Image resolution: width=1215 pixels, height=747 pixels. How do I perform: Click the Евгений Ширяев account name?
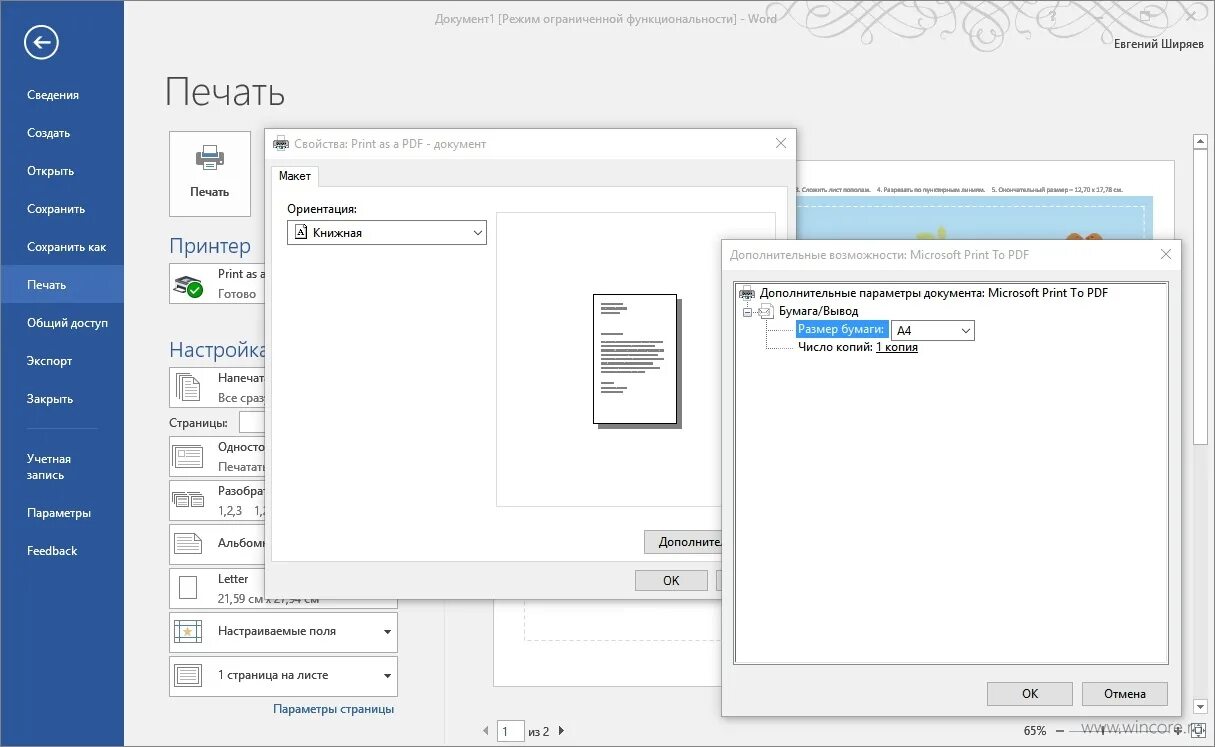coord(1159,44)
